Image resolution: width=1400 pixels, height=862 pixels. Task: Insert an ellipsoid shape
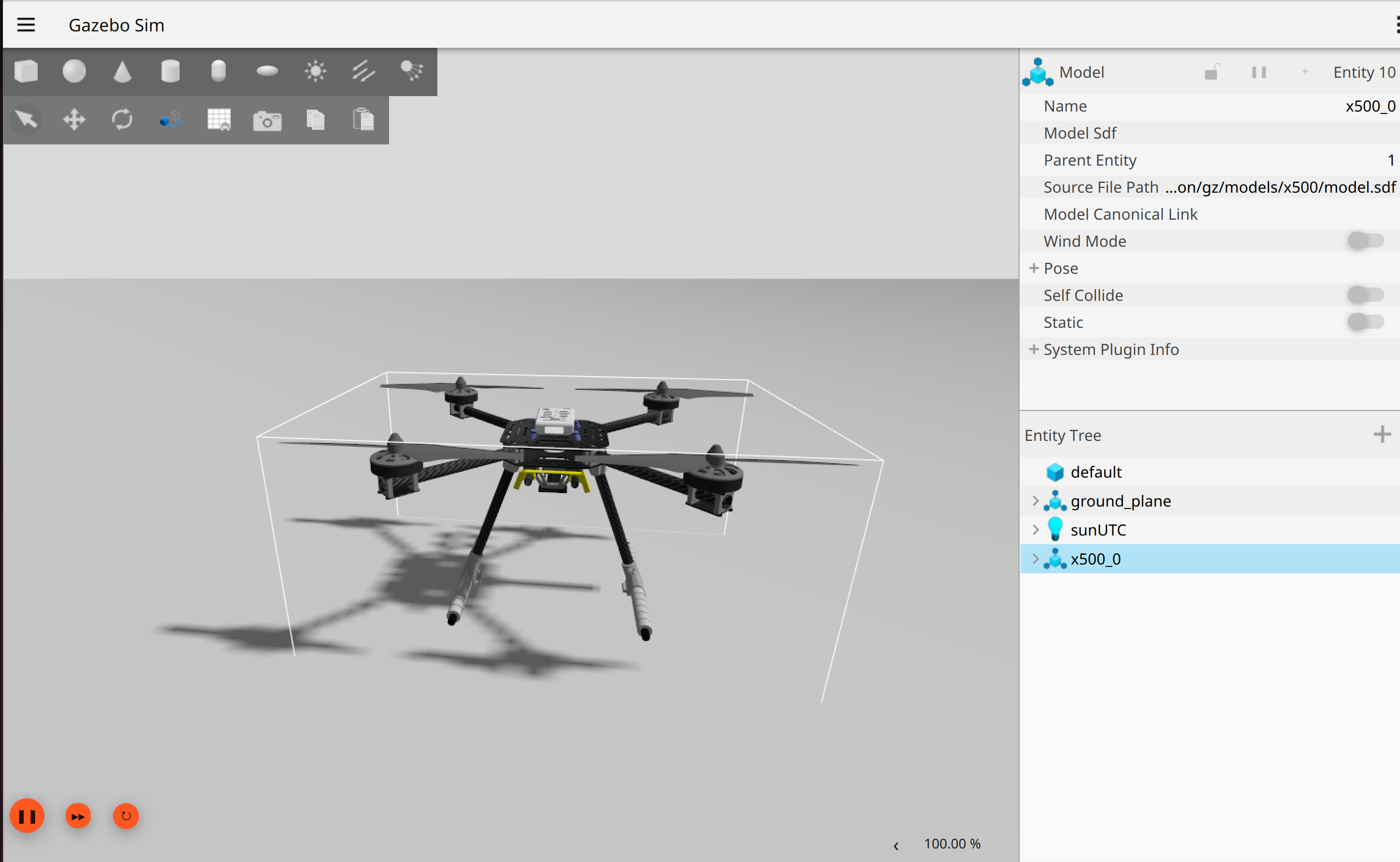coord(266,72)
